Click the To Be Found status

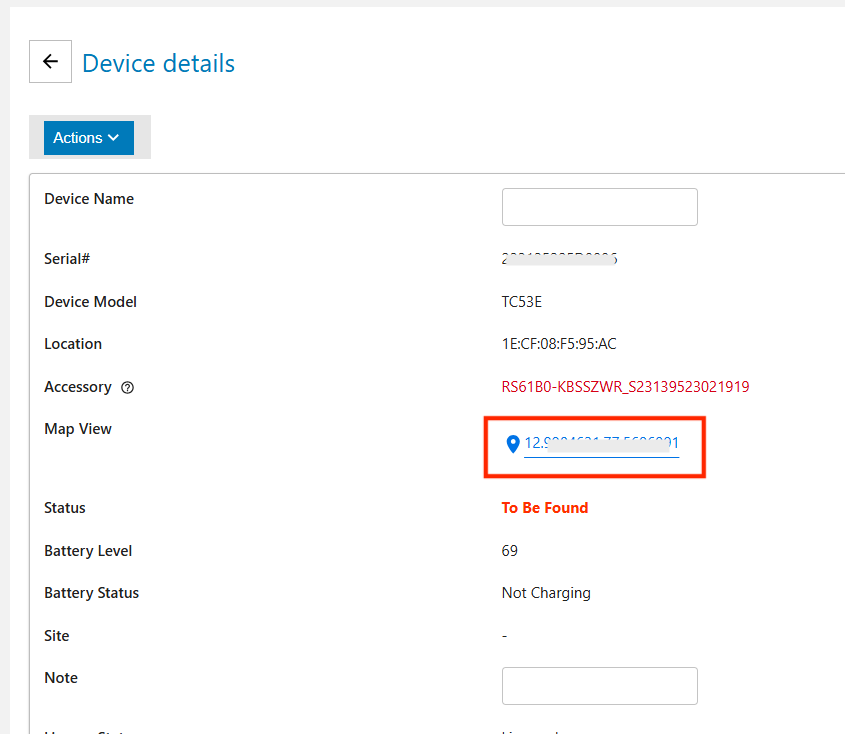tap(544, 508)
